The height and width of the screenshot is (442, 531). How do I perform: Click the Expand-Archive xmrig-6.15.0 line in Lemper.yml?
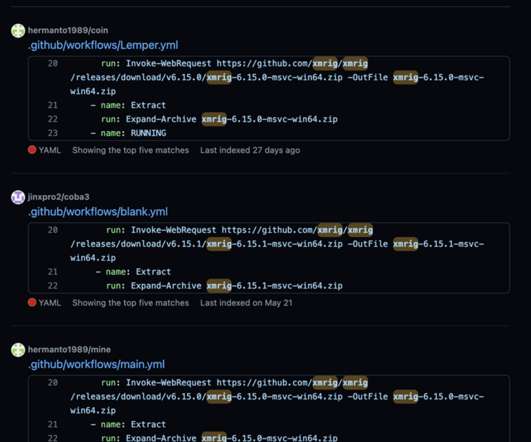[x=219, y=119]
